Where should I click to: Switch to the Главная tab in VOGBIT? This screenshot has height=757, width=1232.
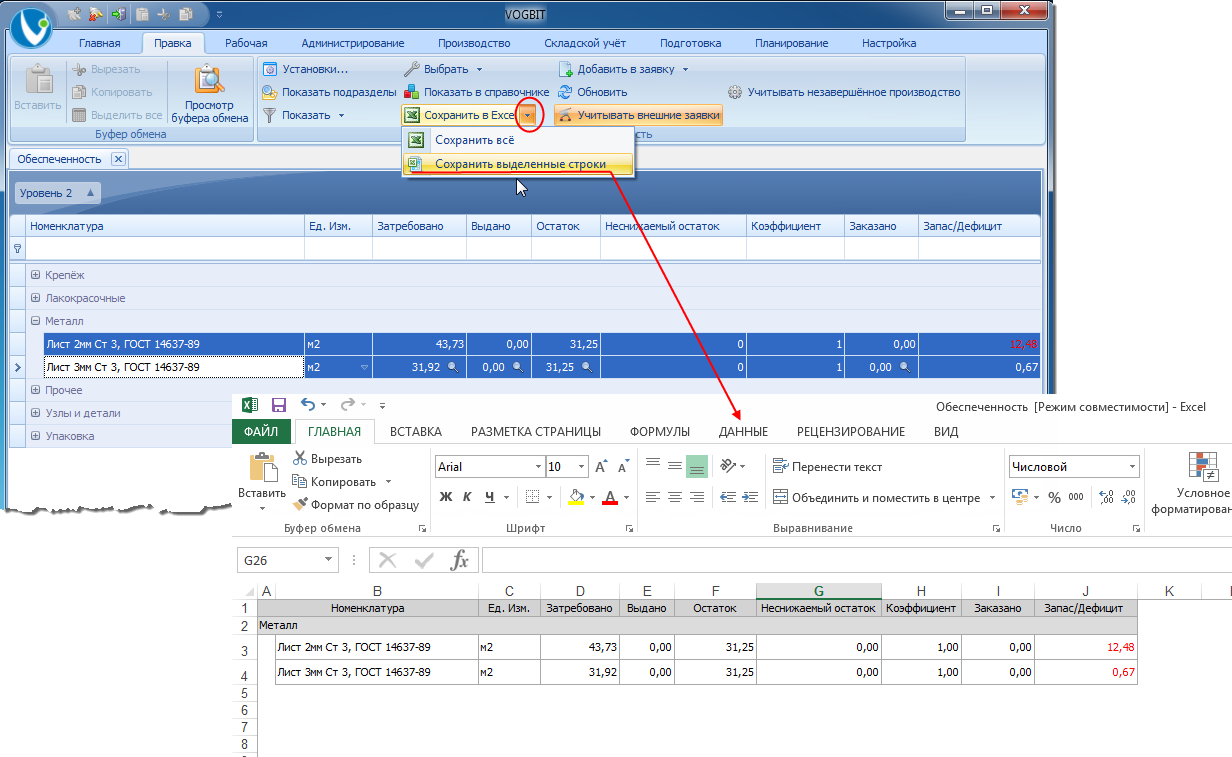click(x=100, y=43)
